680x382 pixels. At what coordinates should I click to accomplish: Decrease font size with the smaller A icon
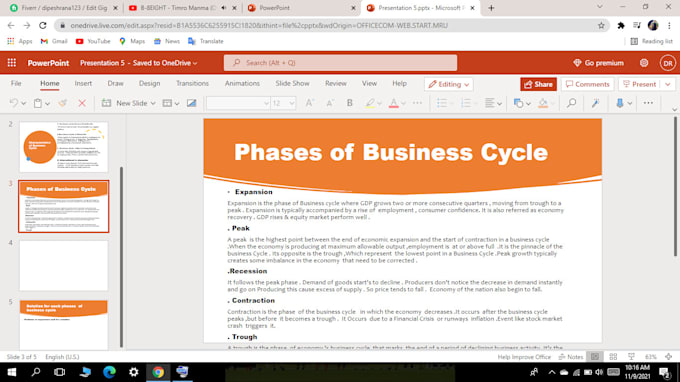point(330,103)
